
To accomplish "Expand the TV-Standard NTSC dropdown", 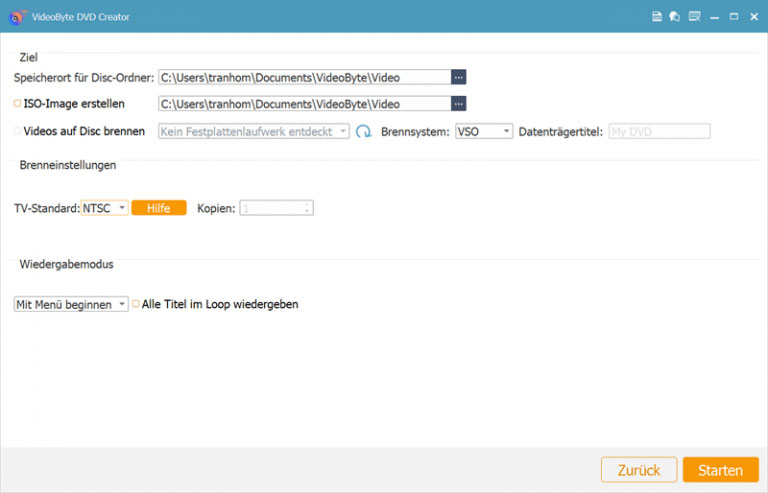I will [105, 208].
